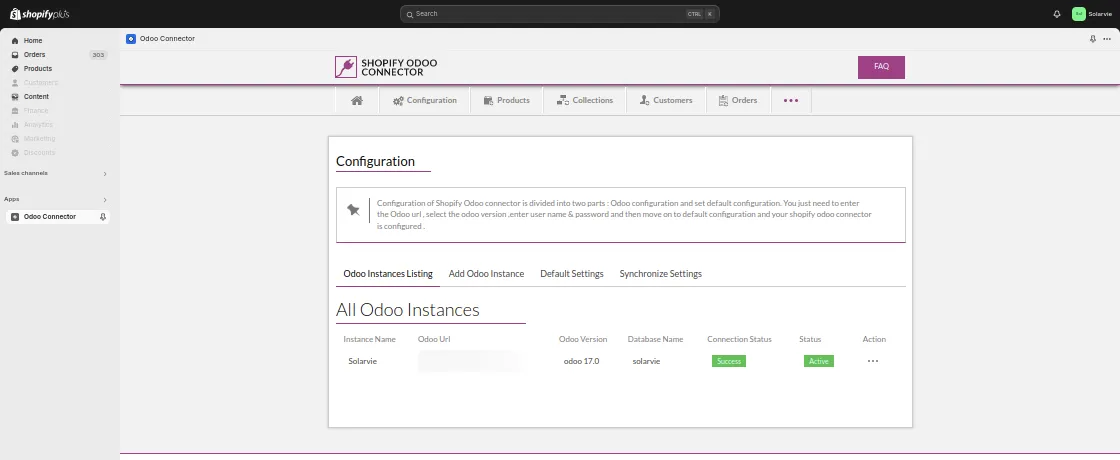The height and width of the screenshot is (460, 1120).
Task: Open the Default Settings tab
Action: coord(571,273)
